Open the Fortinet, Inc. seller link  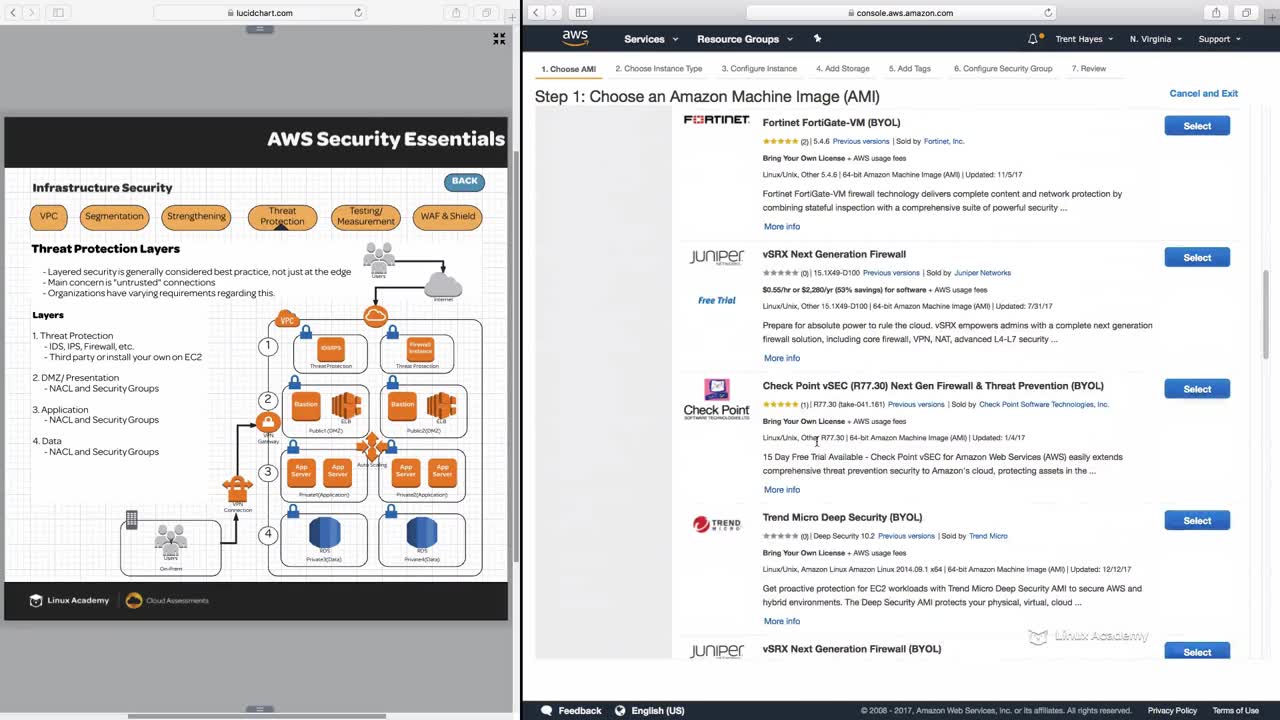pos(944,141)
